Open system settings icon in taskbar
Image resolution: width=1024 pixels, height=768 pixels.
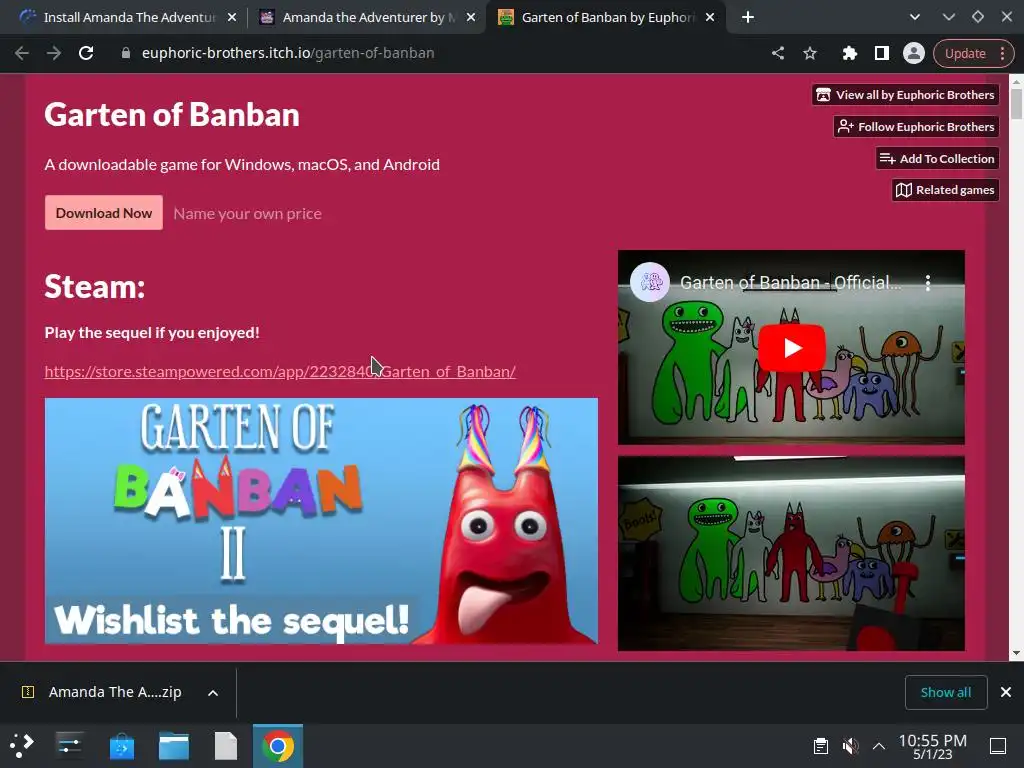point(69,746)
